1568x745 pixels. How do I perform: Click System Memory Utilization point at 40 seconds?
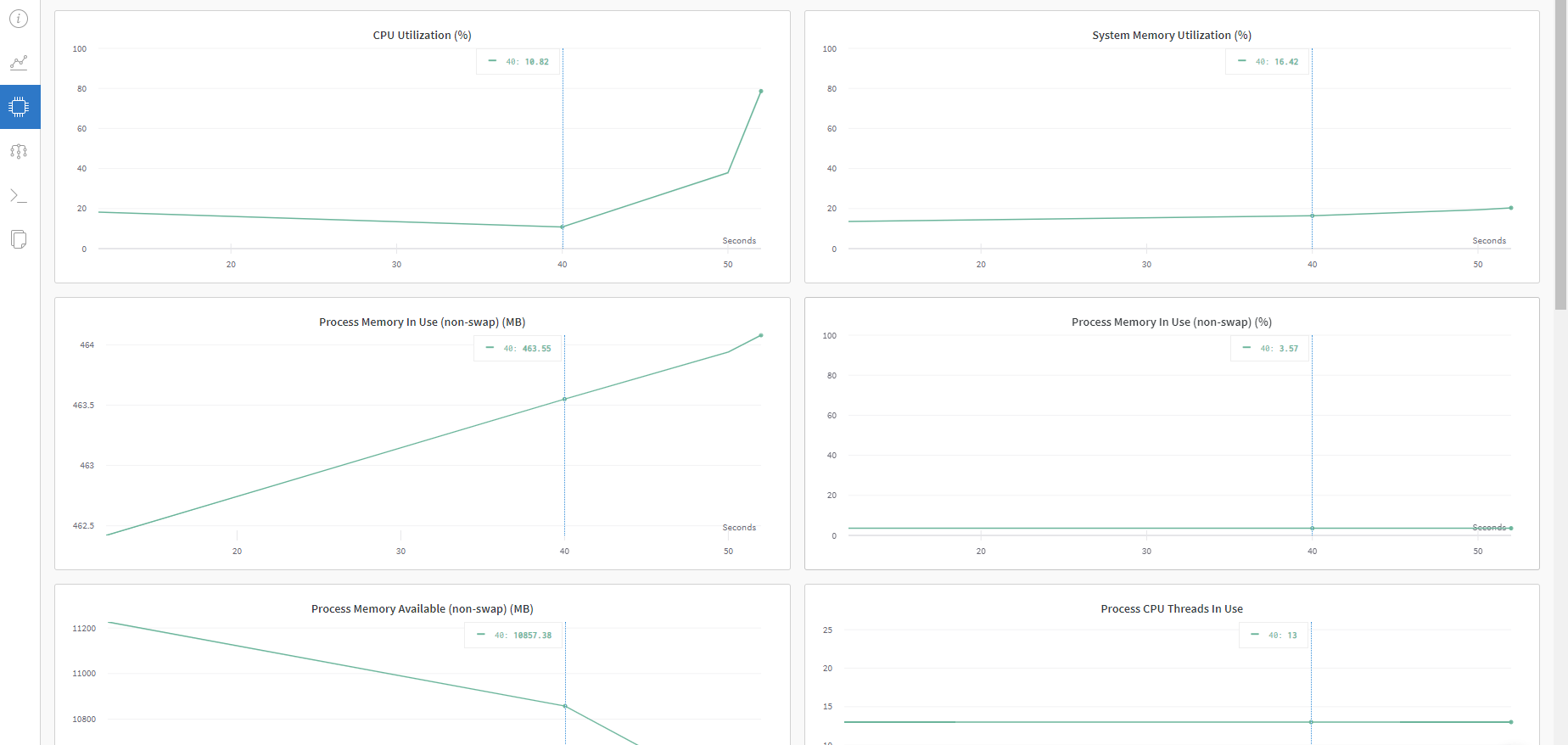tap(1312, 216)
